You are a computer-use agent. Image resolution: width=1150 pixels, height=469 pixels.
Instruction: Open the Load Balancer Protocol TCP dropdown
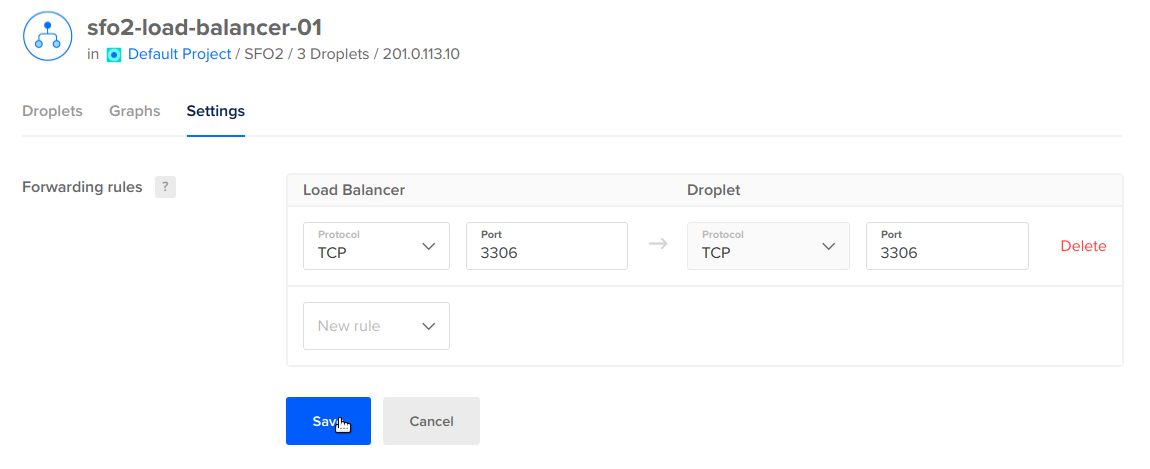[376, 246]
